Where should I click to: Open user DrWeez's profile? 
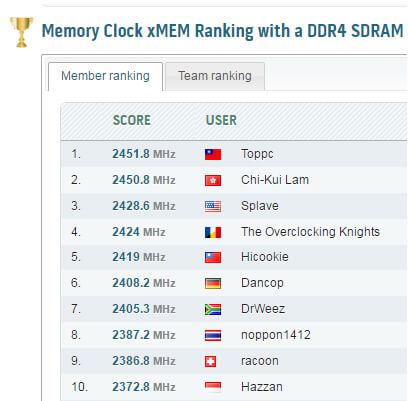pyautogui.click(x=263, y=309)
